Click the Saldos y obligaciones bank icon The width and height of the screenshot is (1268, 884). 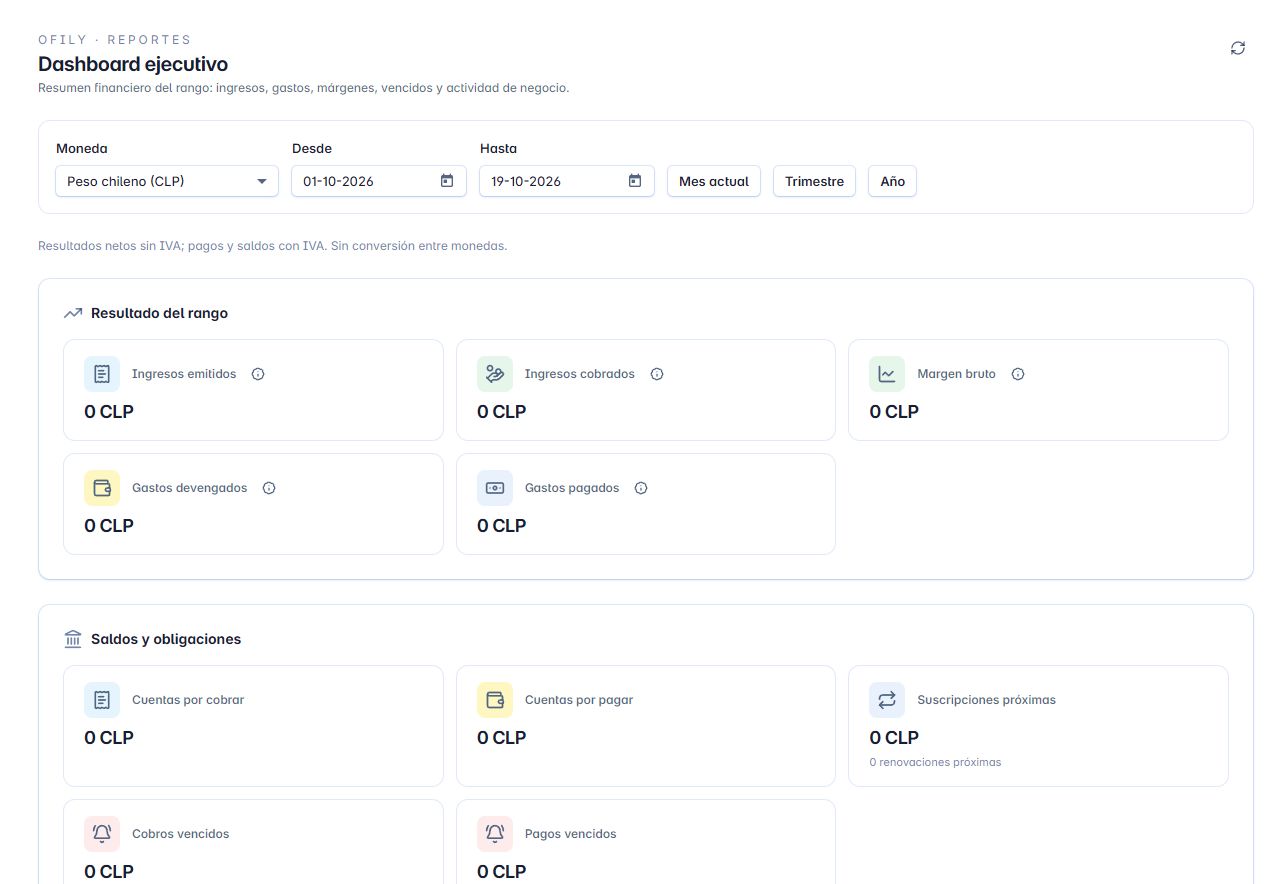(x=73, y=639)
